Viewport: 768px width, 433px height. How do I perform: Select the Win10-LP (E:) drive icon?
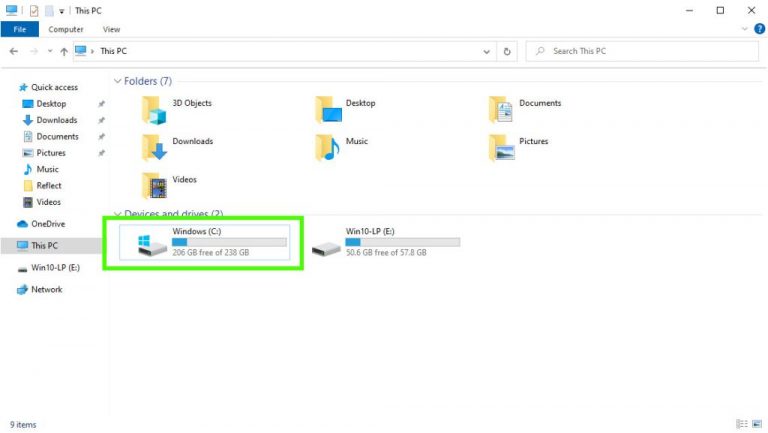pos(326,248)
